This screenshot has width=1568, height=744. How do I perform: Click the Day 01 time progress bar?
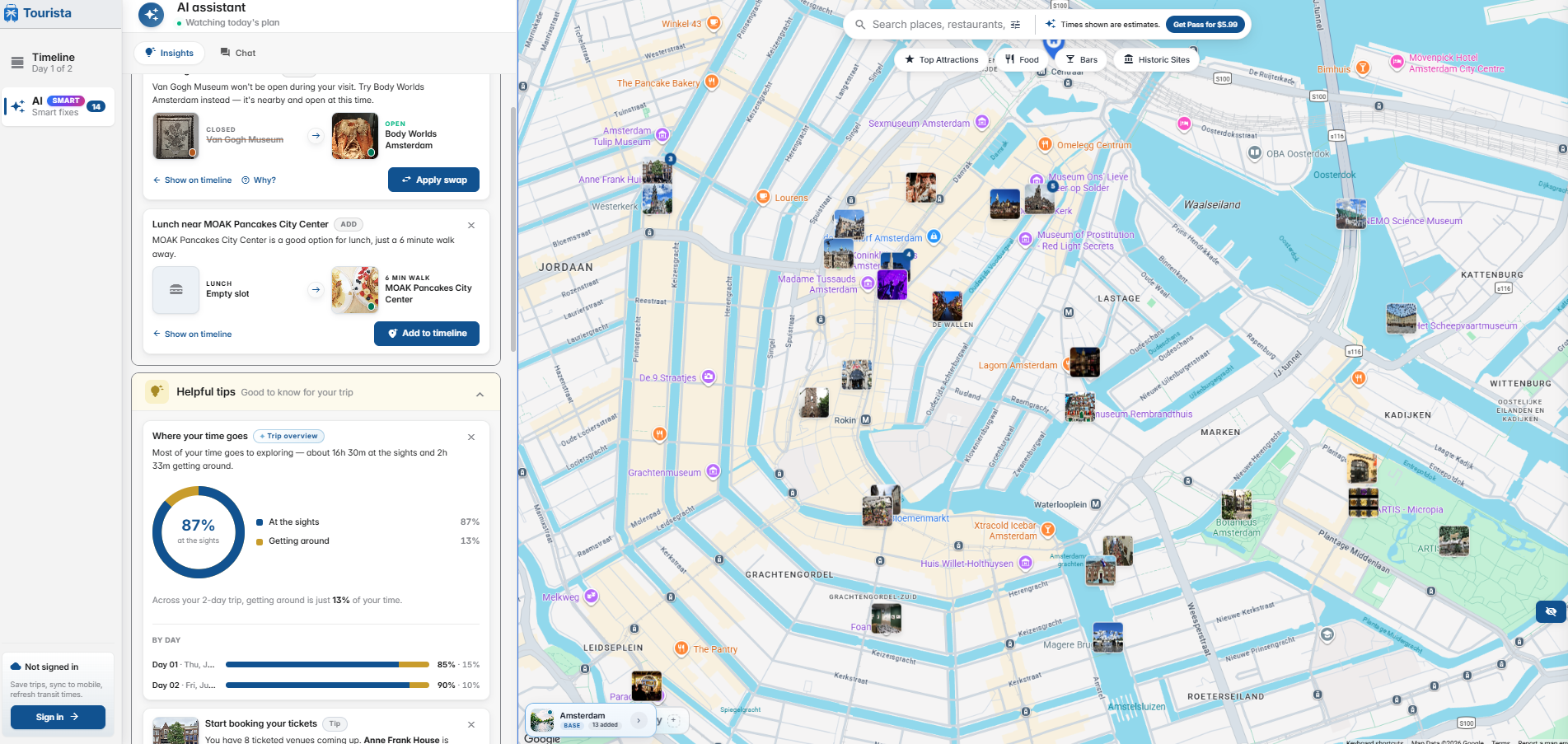click(327, 664)
